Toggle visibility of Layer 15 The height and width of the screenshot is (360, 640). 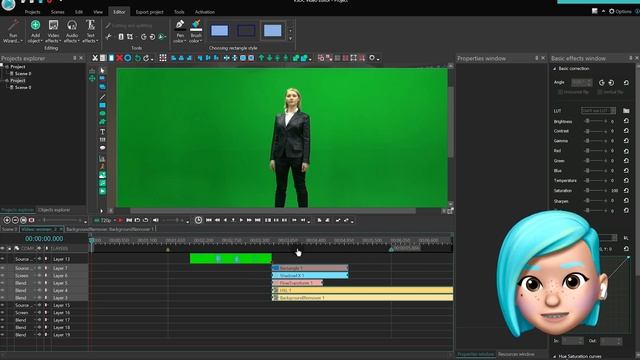pos(3,305)
